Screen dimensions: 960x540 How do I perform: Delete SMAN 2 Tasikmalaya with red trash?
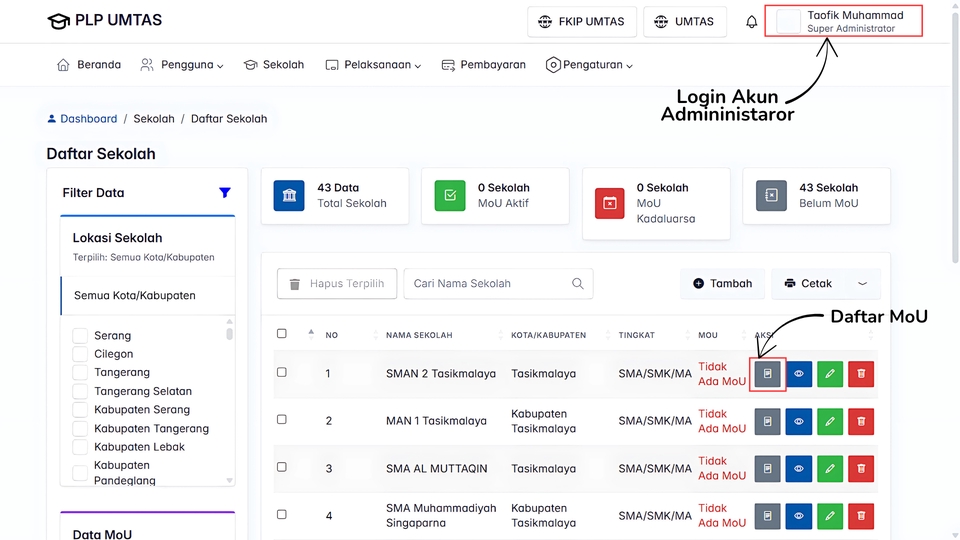pos(861,374)
